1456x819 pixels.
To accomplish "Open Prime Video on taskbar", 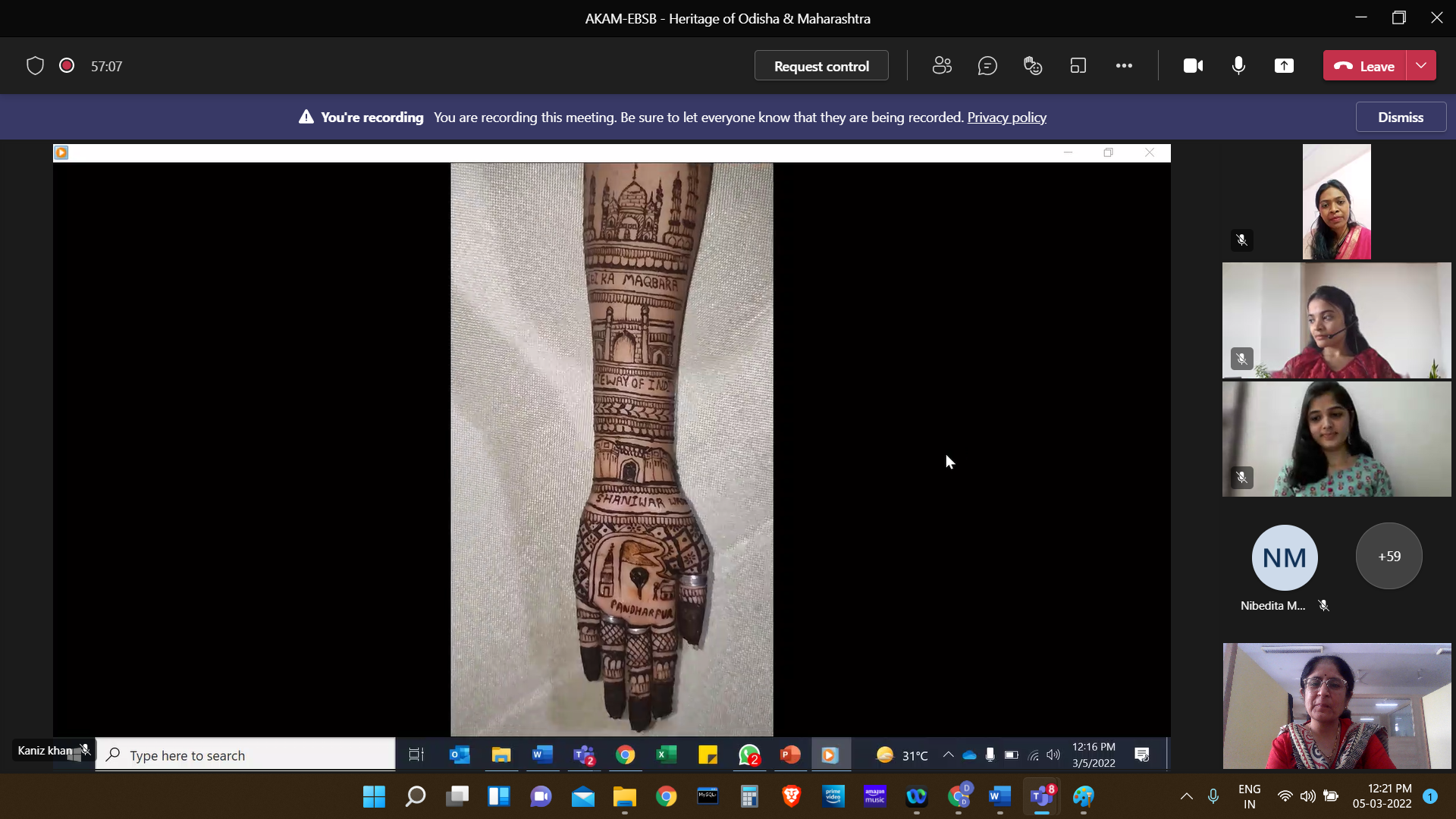I will 833,796.
